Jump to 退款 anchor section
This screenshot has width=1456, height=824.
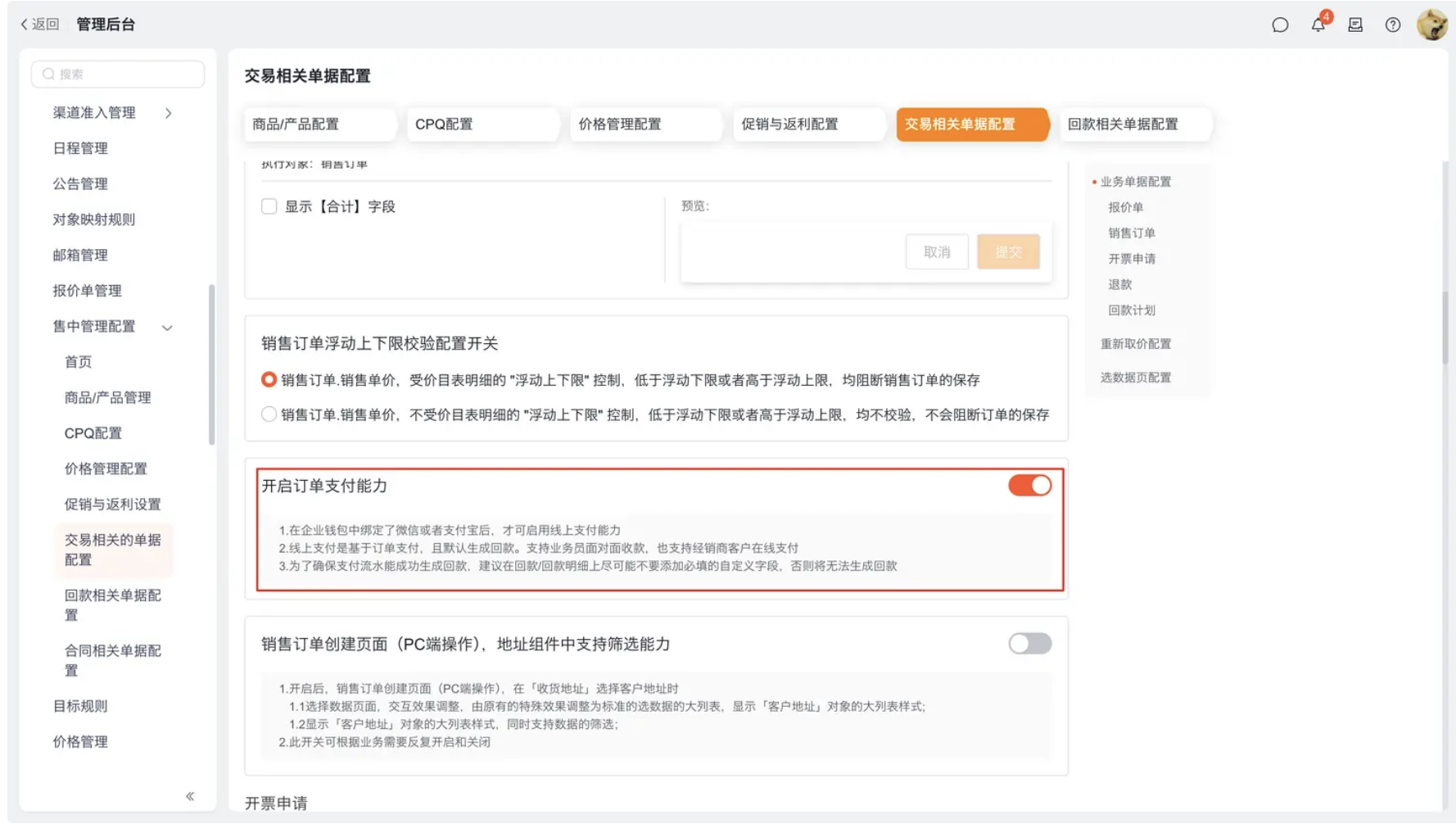1119,285
